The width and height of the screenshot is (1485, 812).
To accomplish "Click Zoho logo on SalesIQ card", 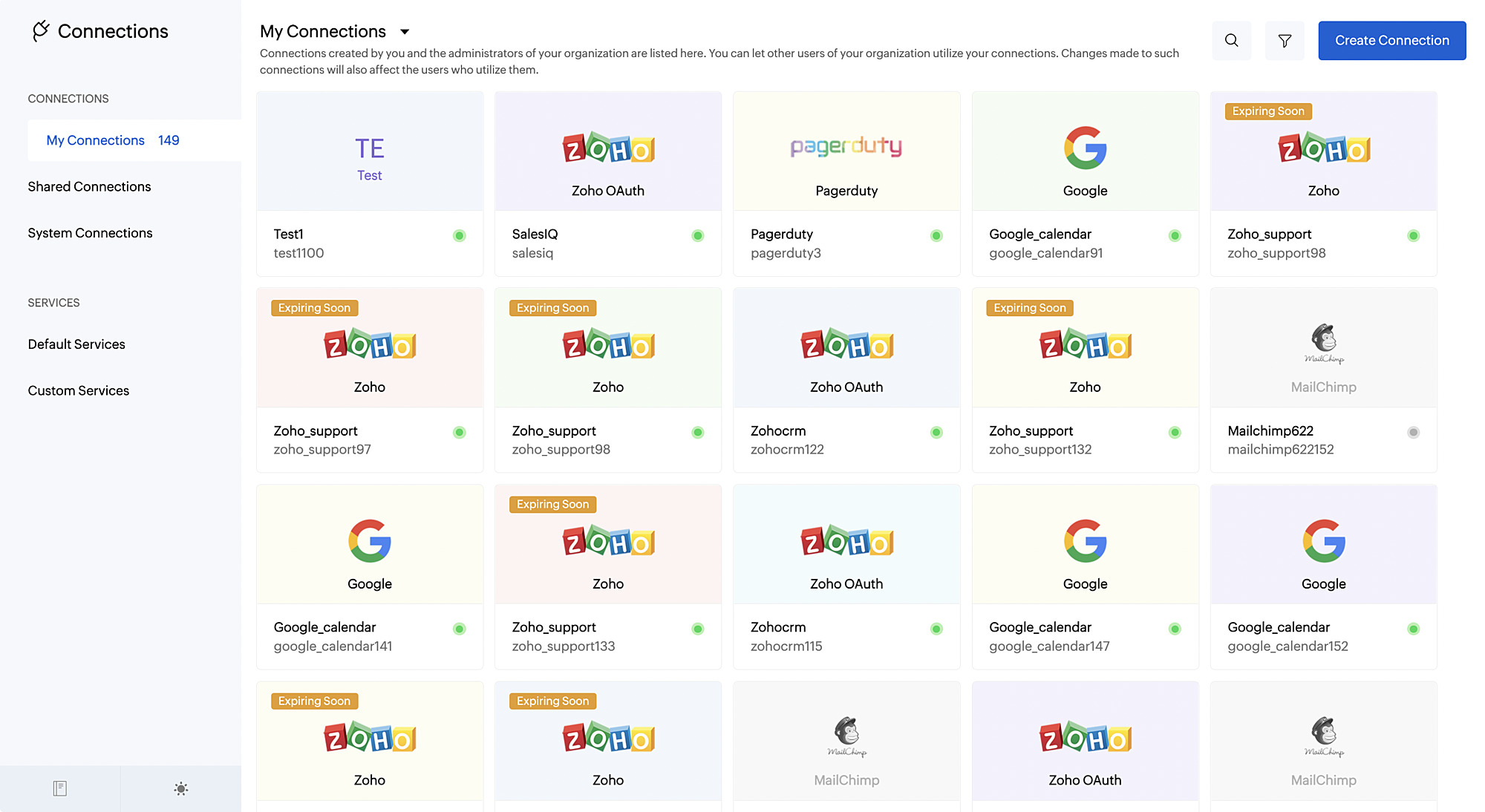I will (x=607, y=148).
